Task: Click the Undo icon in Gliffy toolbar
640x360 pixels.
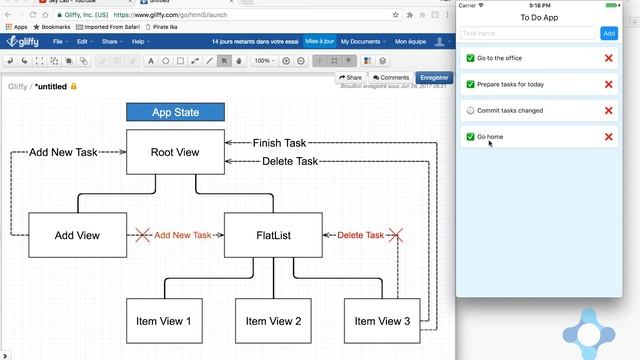Action: point(10,61)
